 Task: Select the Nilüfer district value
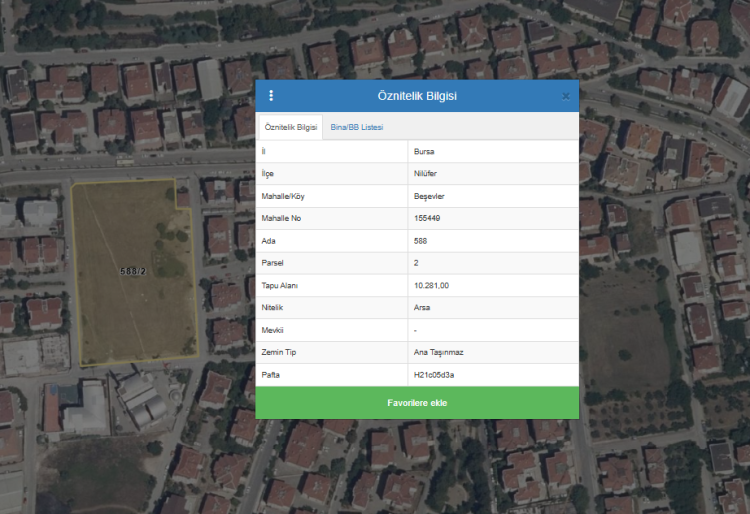pyautogui.click(x=425, y=174)
